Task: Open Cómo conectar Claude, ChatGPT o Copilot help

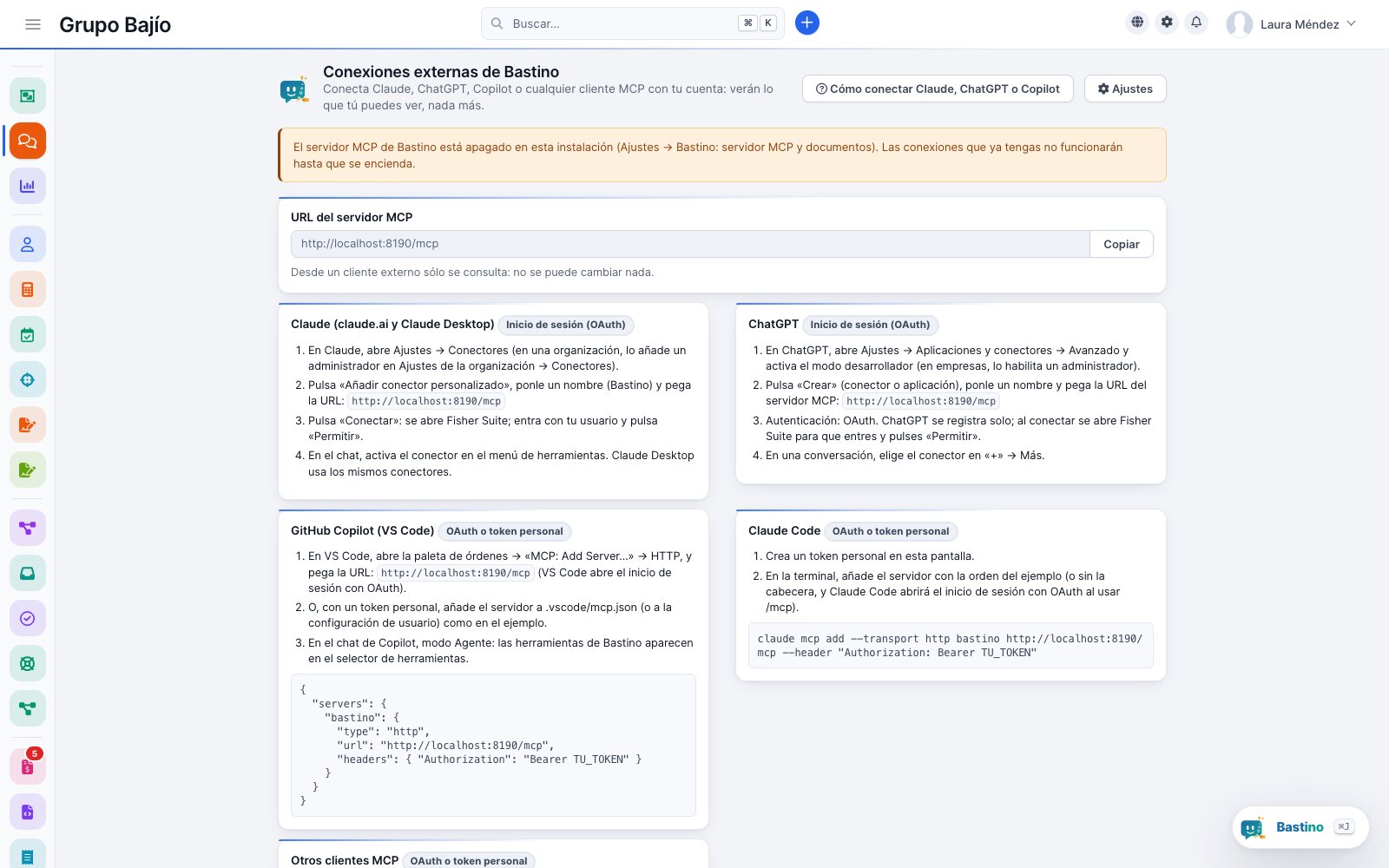Action: (x=938, y=89)
